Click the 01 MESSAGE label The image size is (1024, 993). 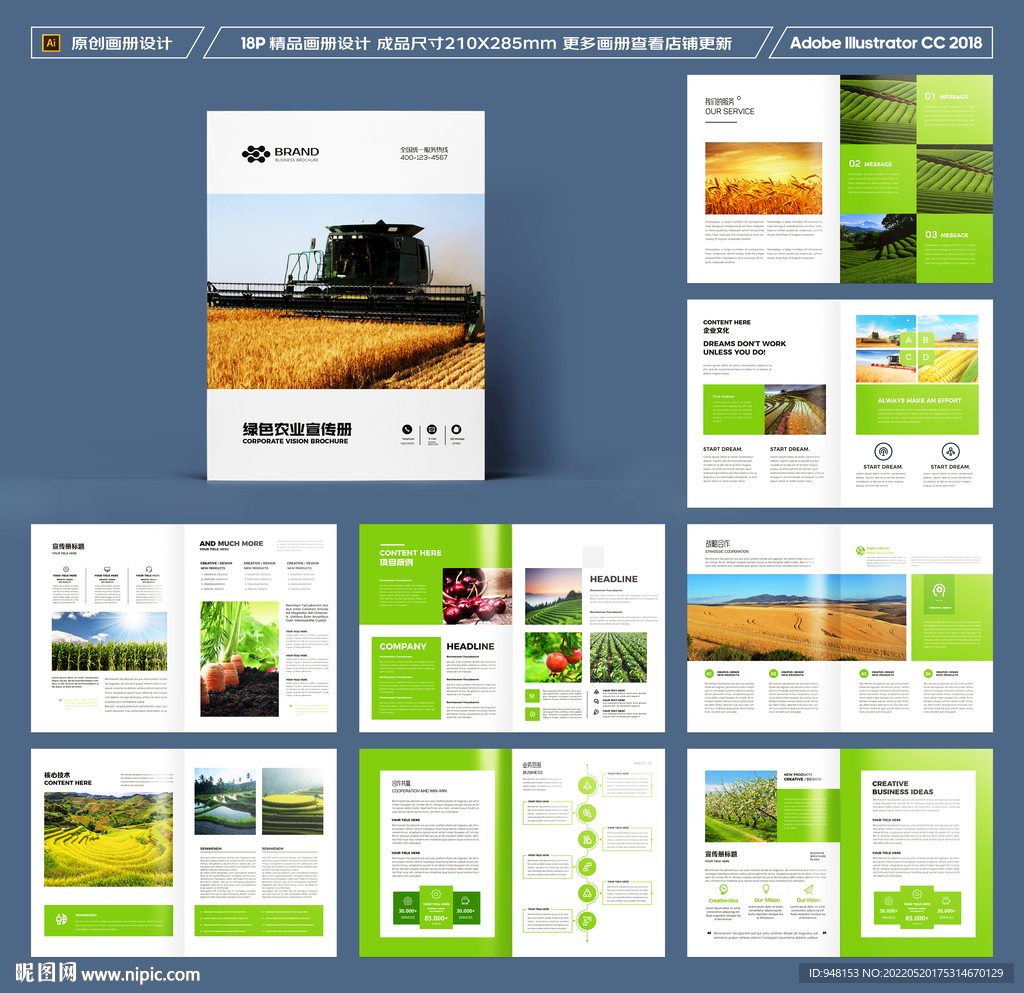click(946, 97)
